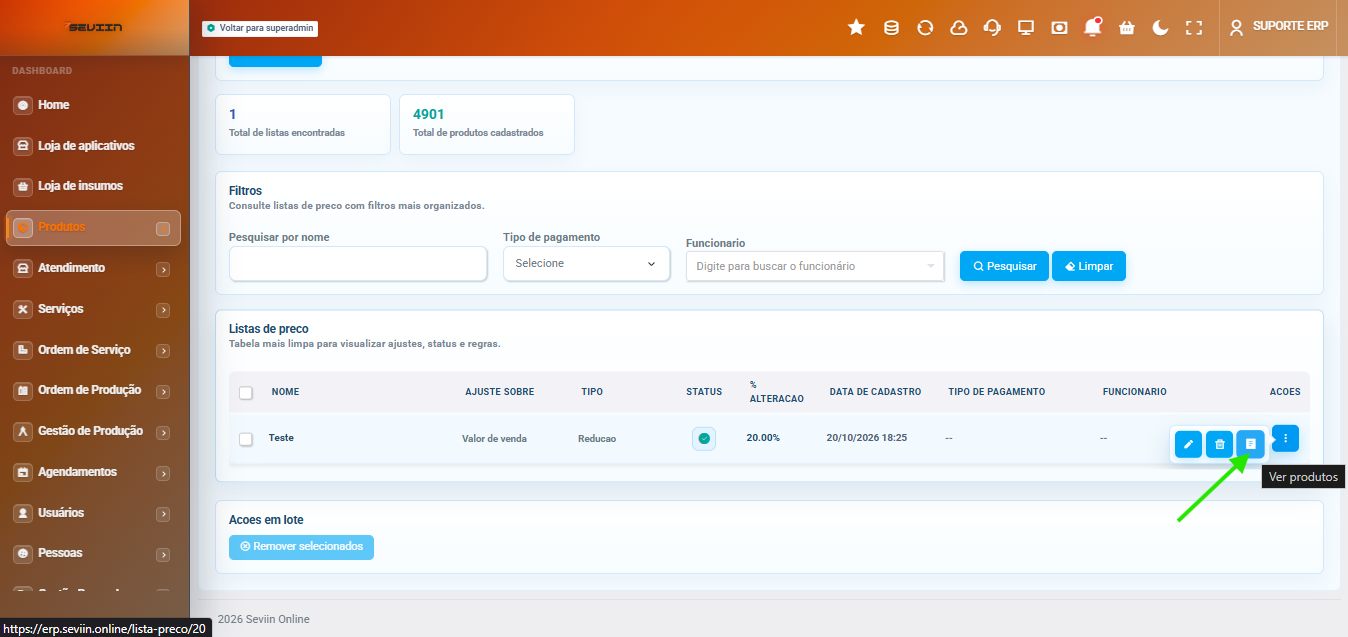Open the monitor screen icon in header
The image size is (1348, 637).
tap(1025, 28)
